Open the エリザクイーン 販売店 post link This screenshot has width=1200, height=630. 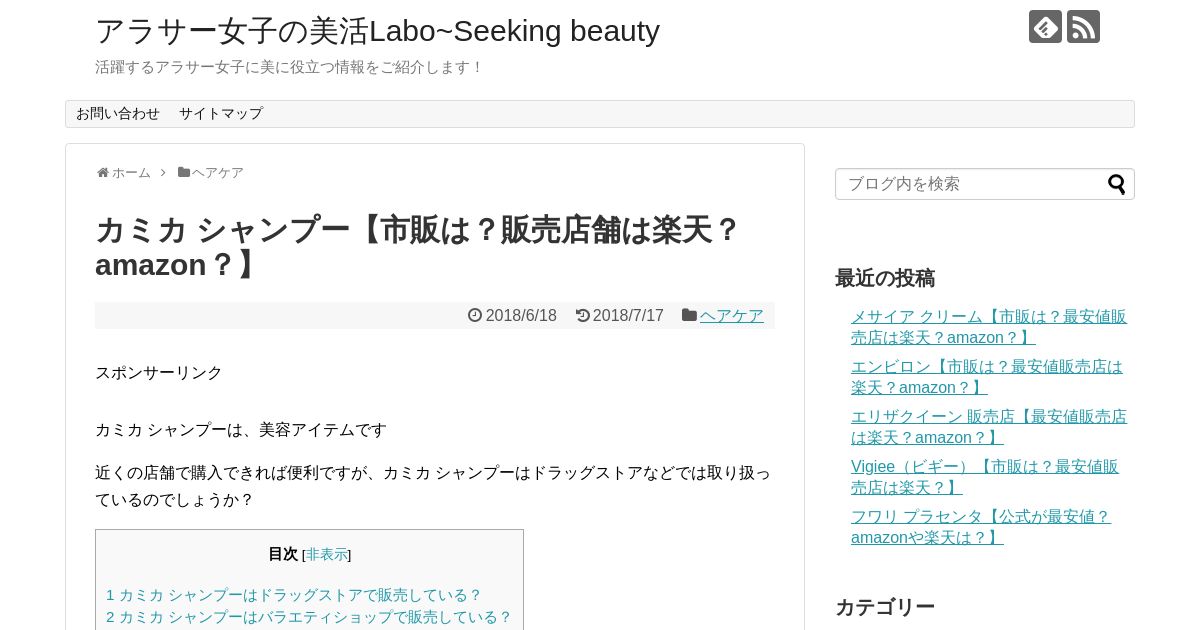tap(988, 427)
